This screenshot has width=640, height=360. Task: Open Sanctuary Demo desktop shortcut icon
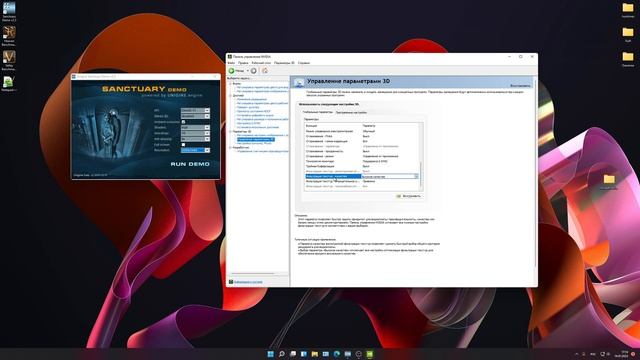9,9
